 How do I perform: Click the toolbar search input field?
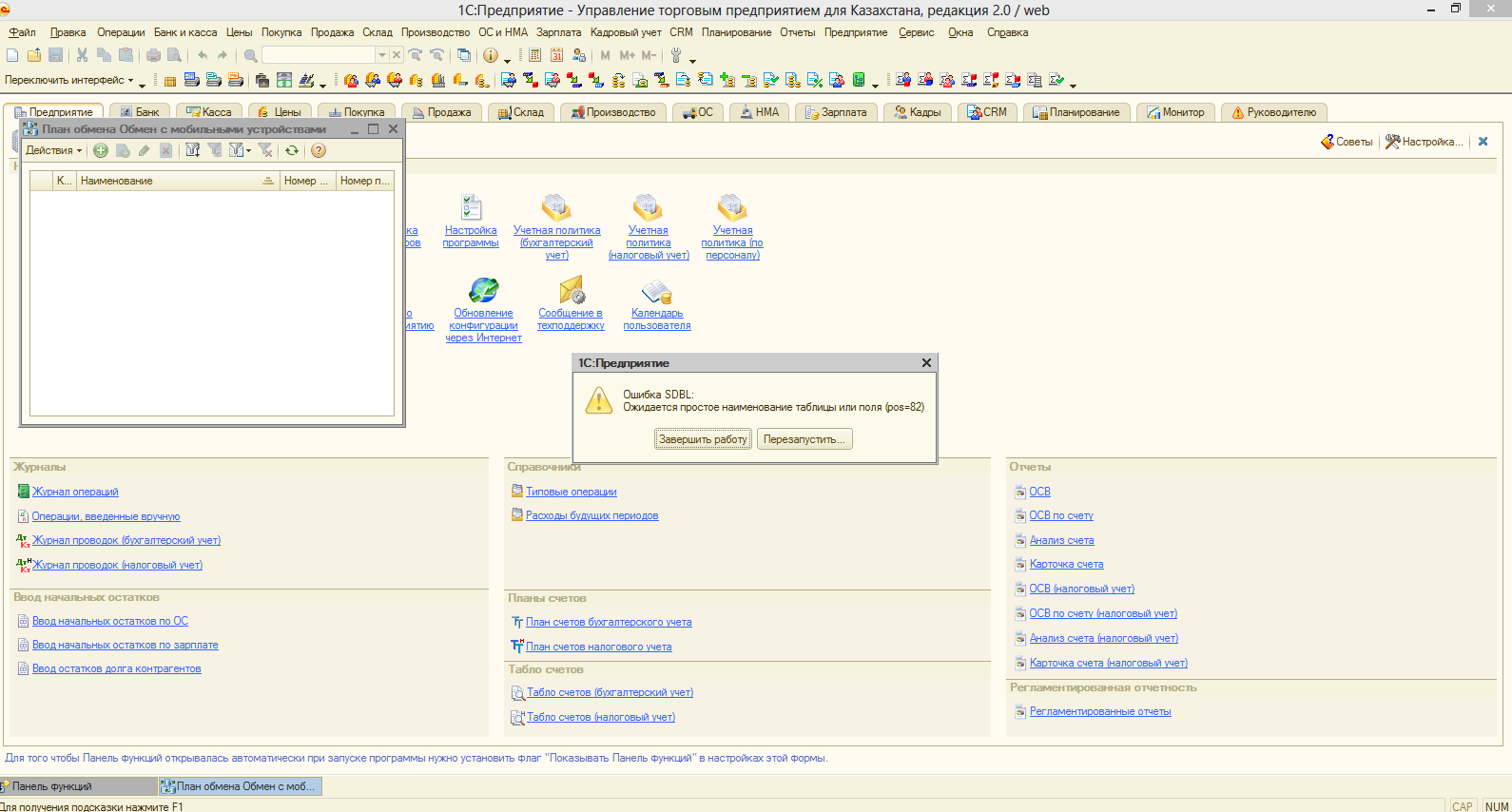click(x=319, y=55)
